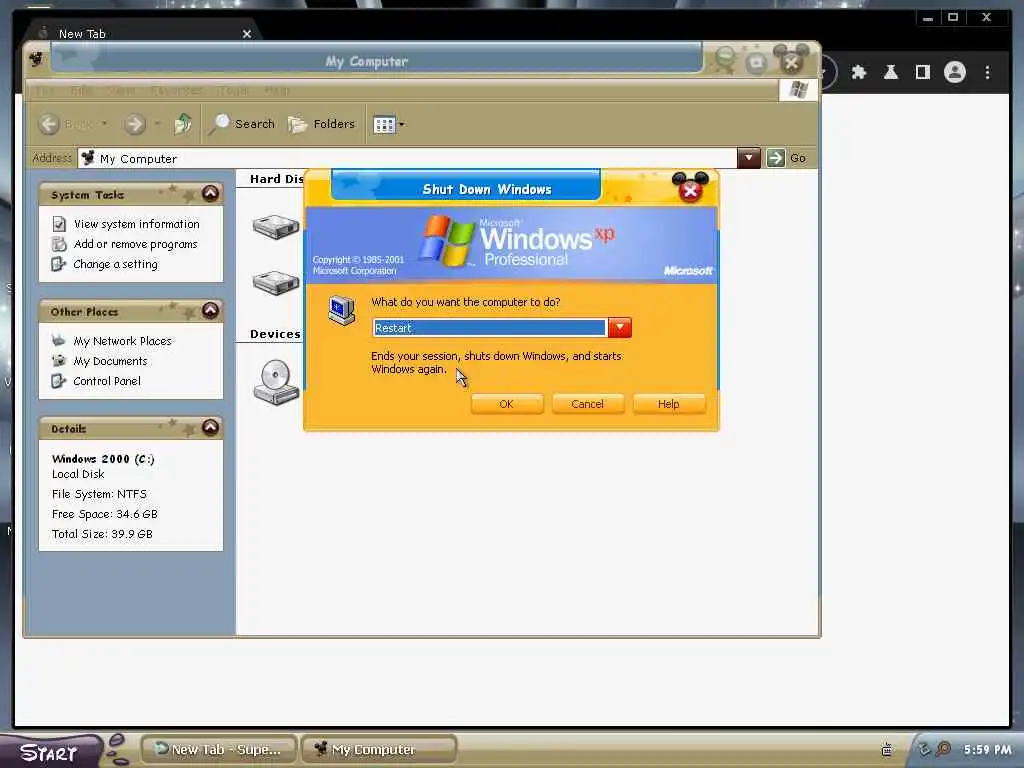Click the My Documents icon
The width and height of the screenshot is (1024, 768).
point(59,360)
